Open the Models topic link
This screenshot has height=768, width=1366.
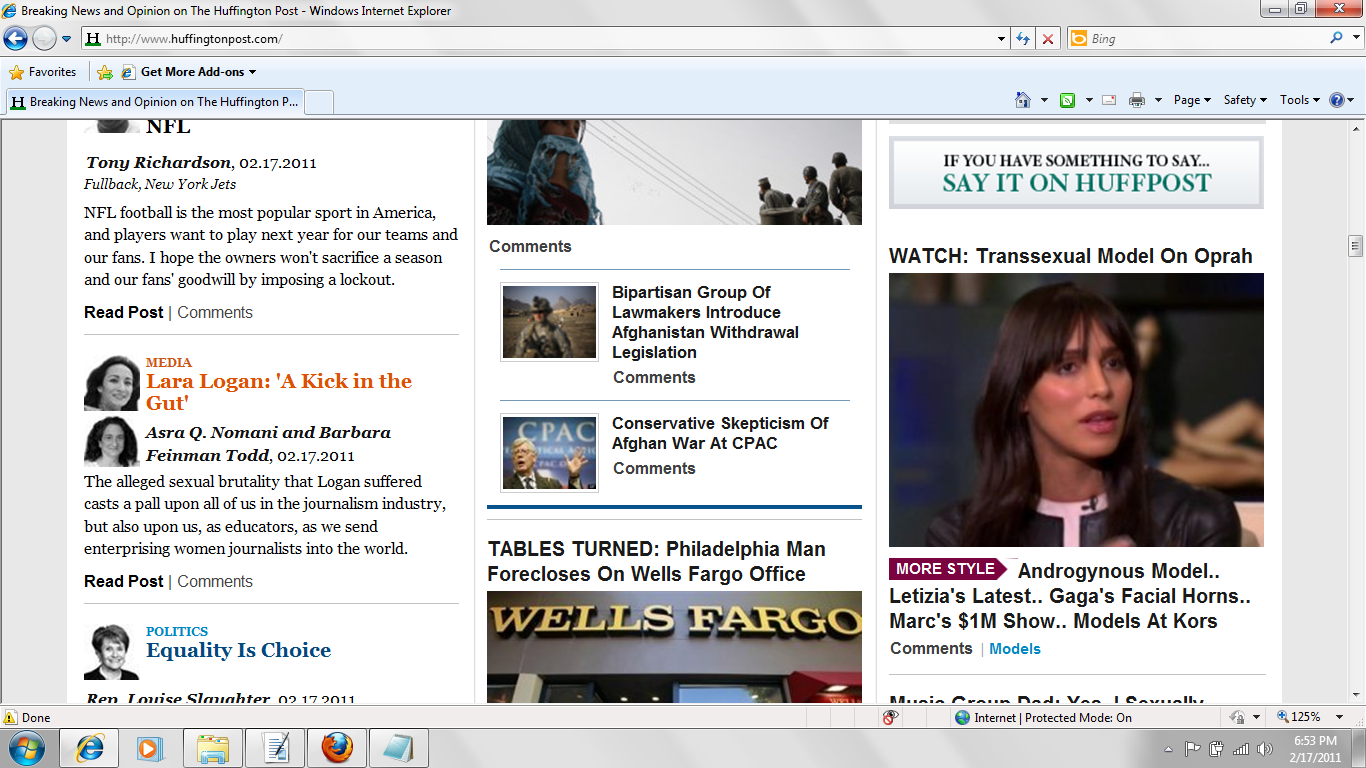(1015, 649)
